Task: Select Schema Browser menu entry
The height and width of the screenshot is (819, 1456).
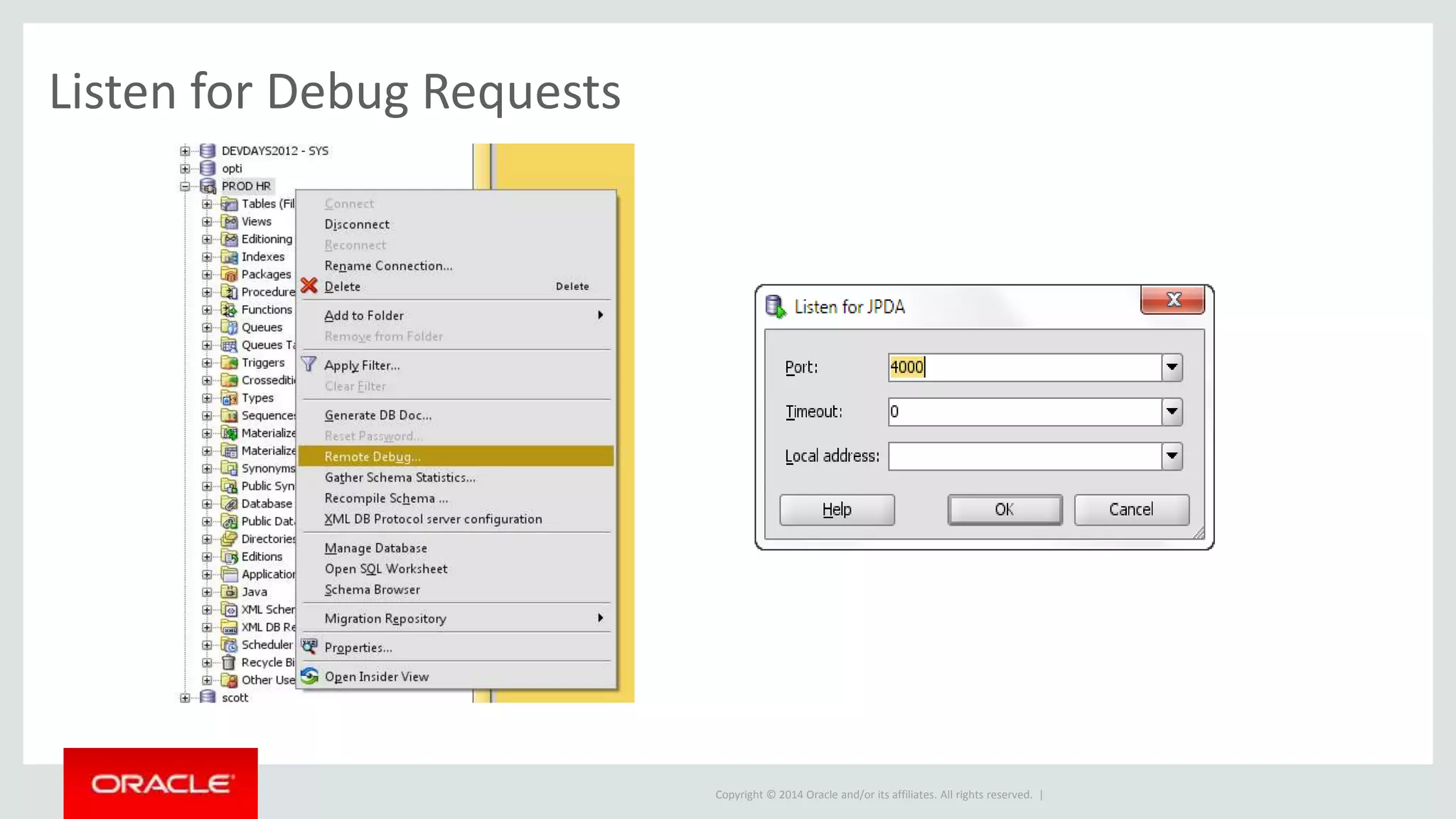Action: (x=455, y=589)
